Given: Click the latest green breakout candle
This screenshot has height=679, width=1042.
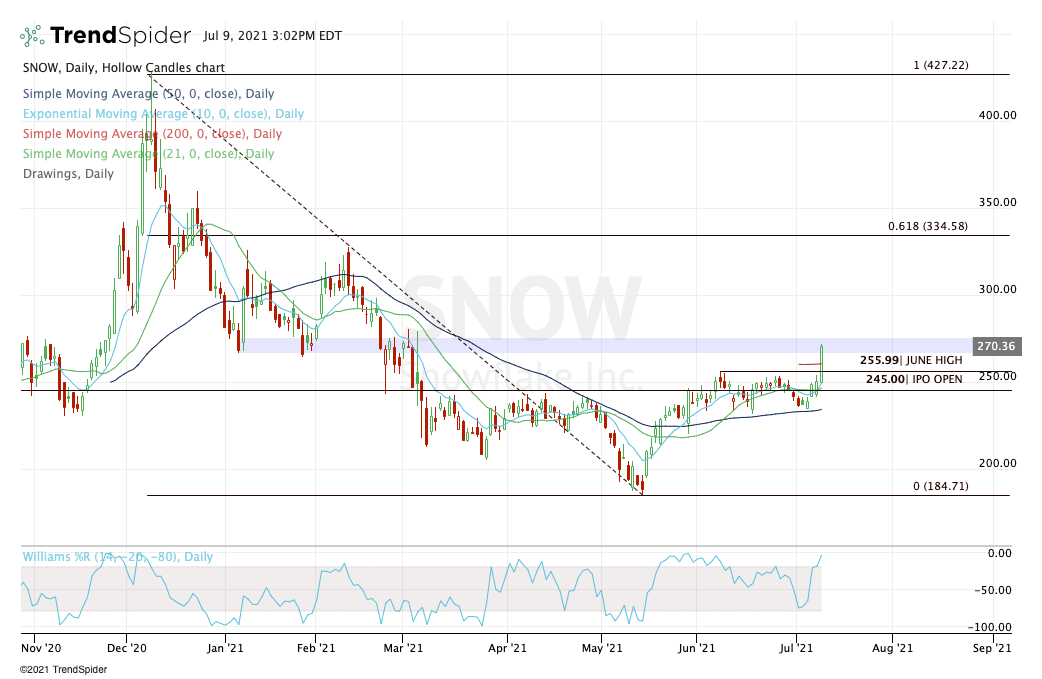Looking at the screenshot, I should (822, 363).
